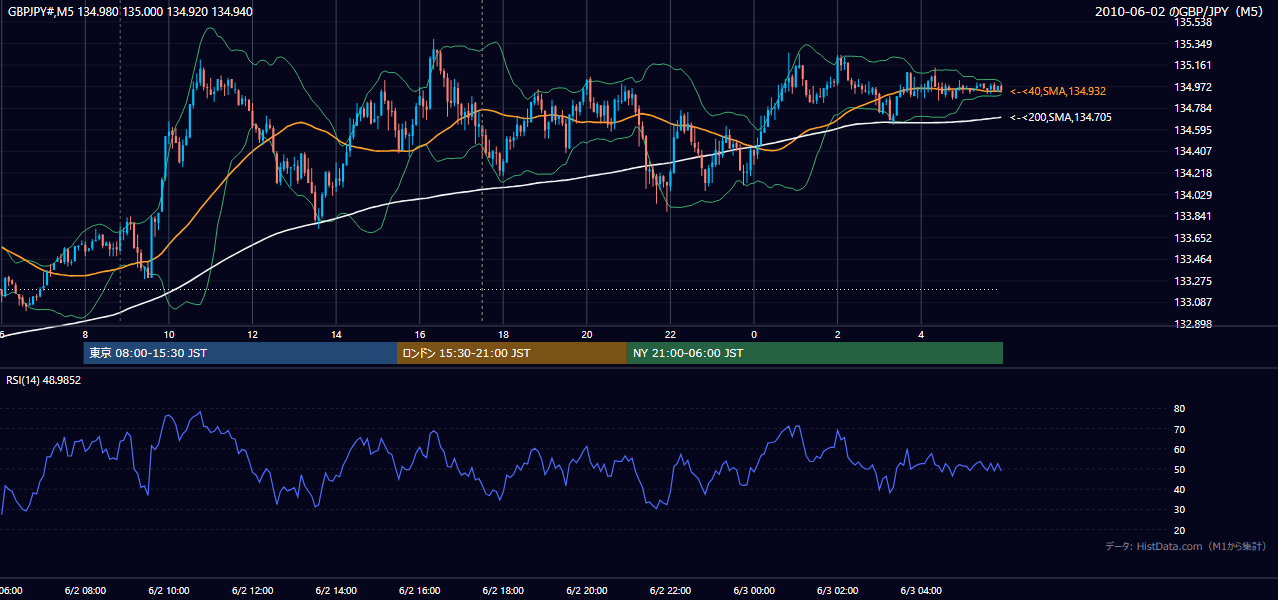1278x600 pixels.
Task: Click the bottom time label 6/2 14:00
Action: (x=337, y=591)
